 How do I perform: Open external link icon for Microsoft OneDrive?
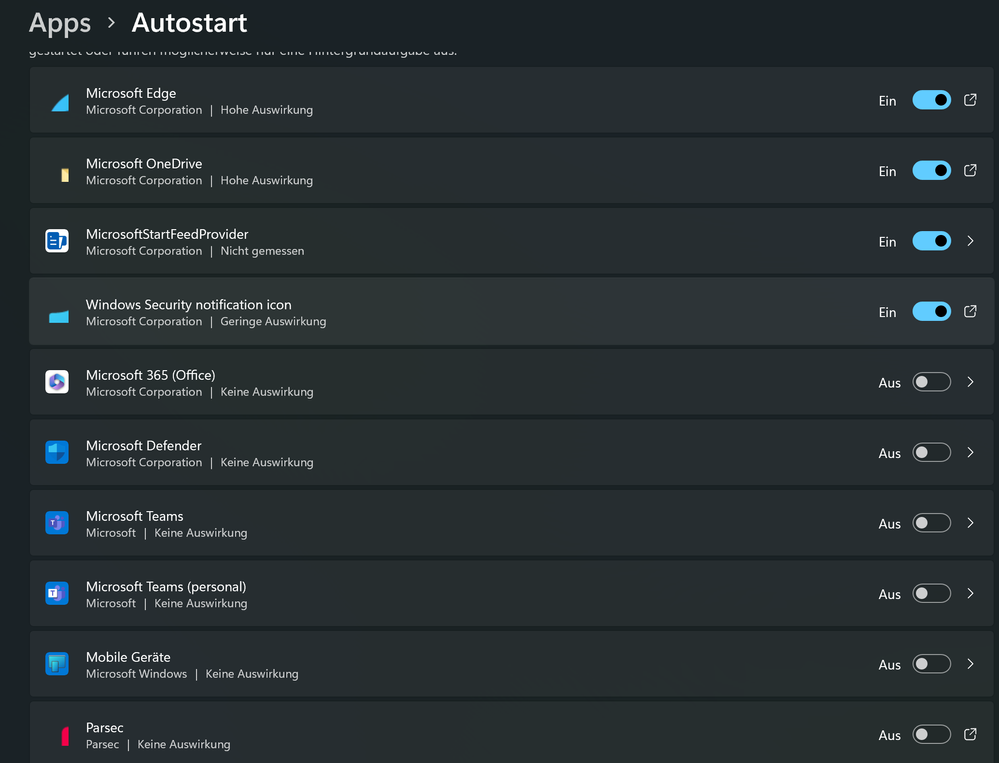[x=970, y=170]
